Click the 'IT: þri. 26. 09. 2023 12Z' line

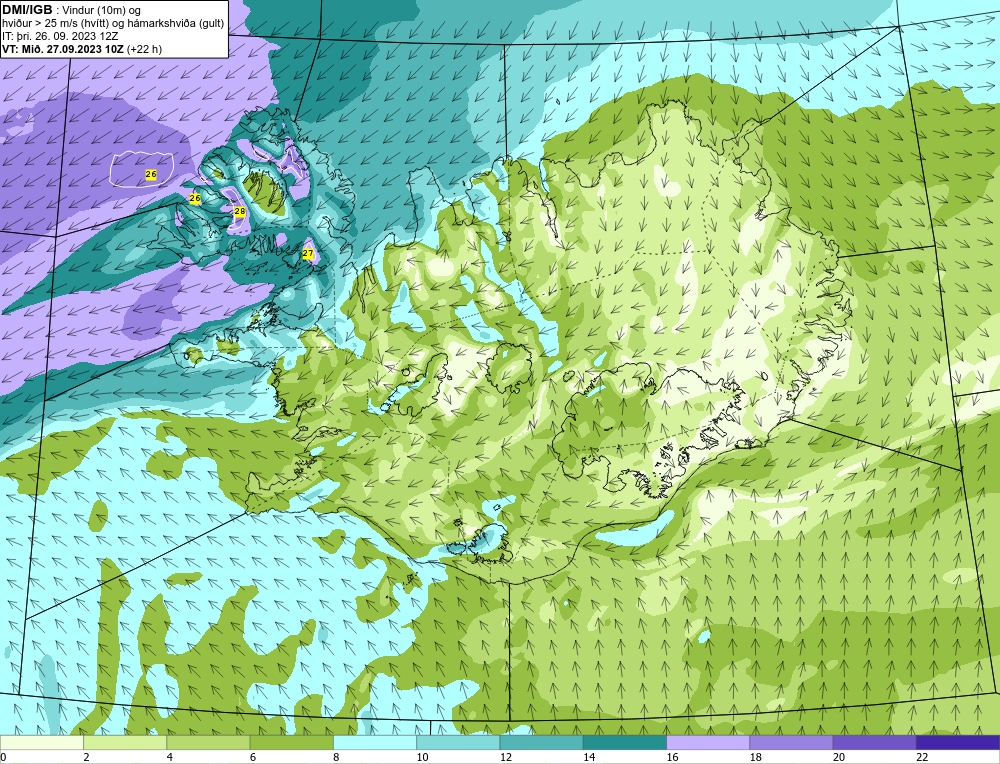[x=60, y=36]
